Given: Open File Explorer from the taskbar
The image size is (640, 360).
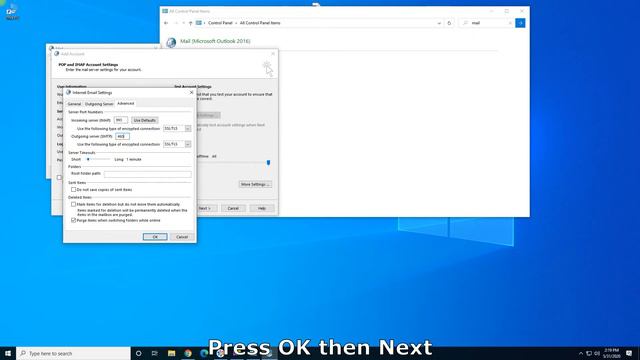Looking at the screenshot, I should coord(171,353).
